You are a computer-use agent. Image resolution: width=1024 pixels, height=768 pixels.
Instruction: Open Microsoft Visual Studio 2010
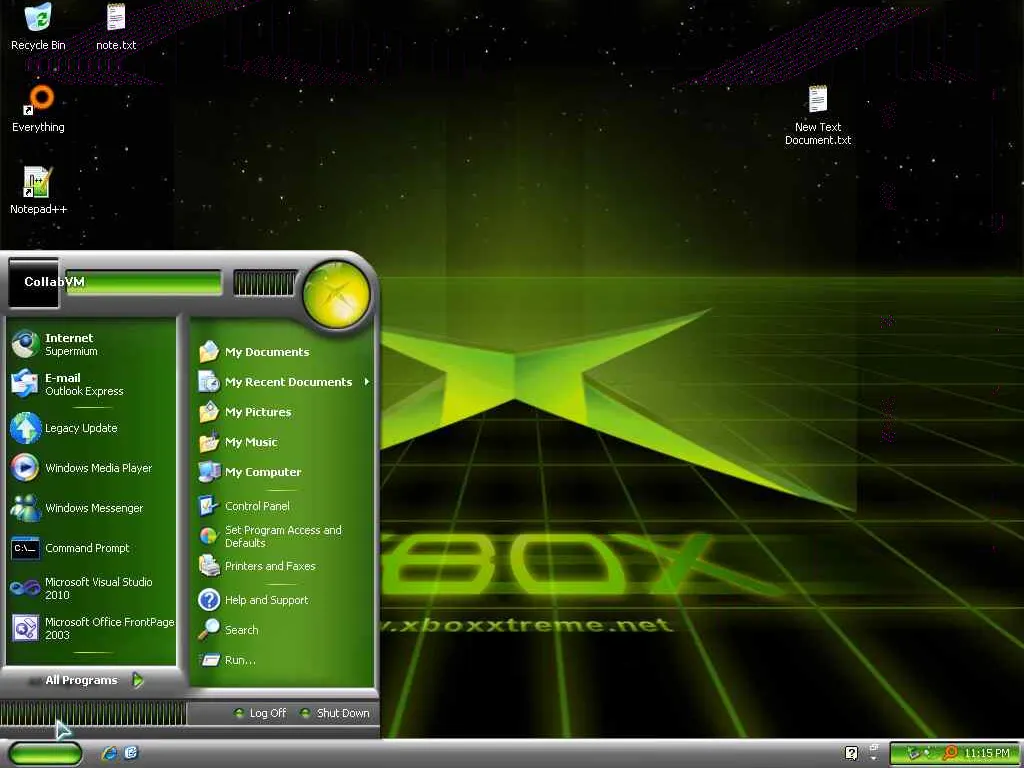pos(91,588)
